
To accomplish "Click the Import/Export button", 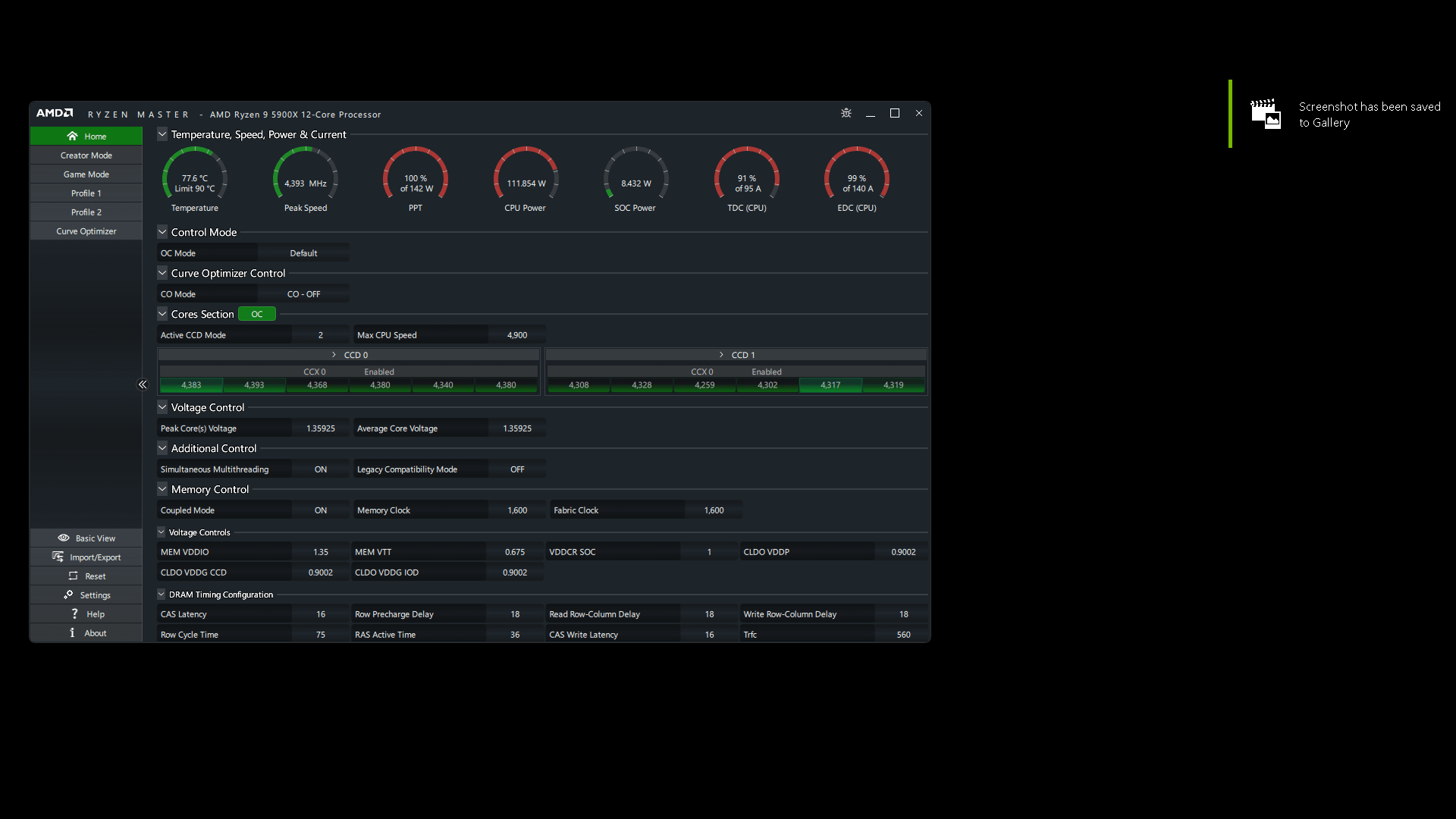I will click(86, 557).
